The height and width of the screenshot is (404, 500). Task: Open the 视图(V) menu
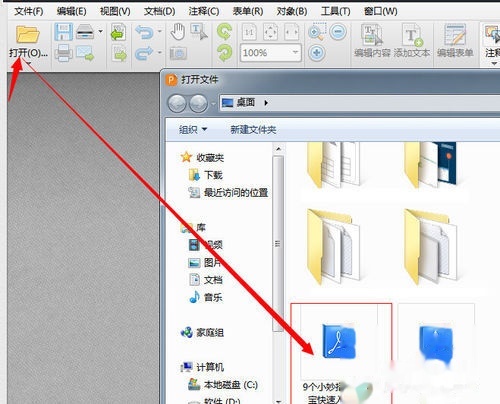coord(115,12)
